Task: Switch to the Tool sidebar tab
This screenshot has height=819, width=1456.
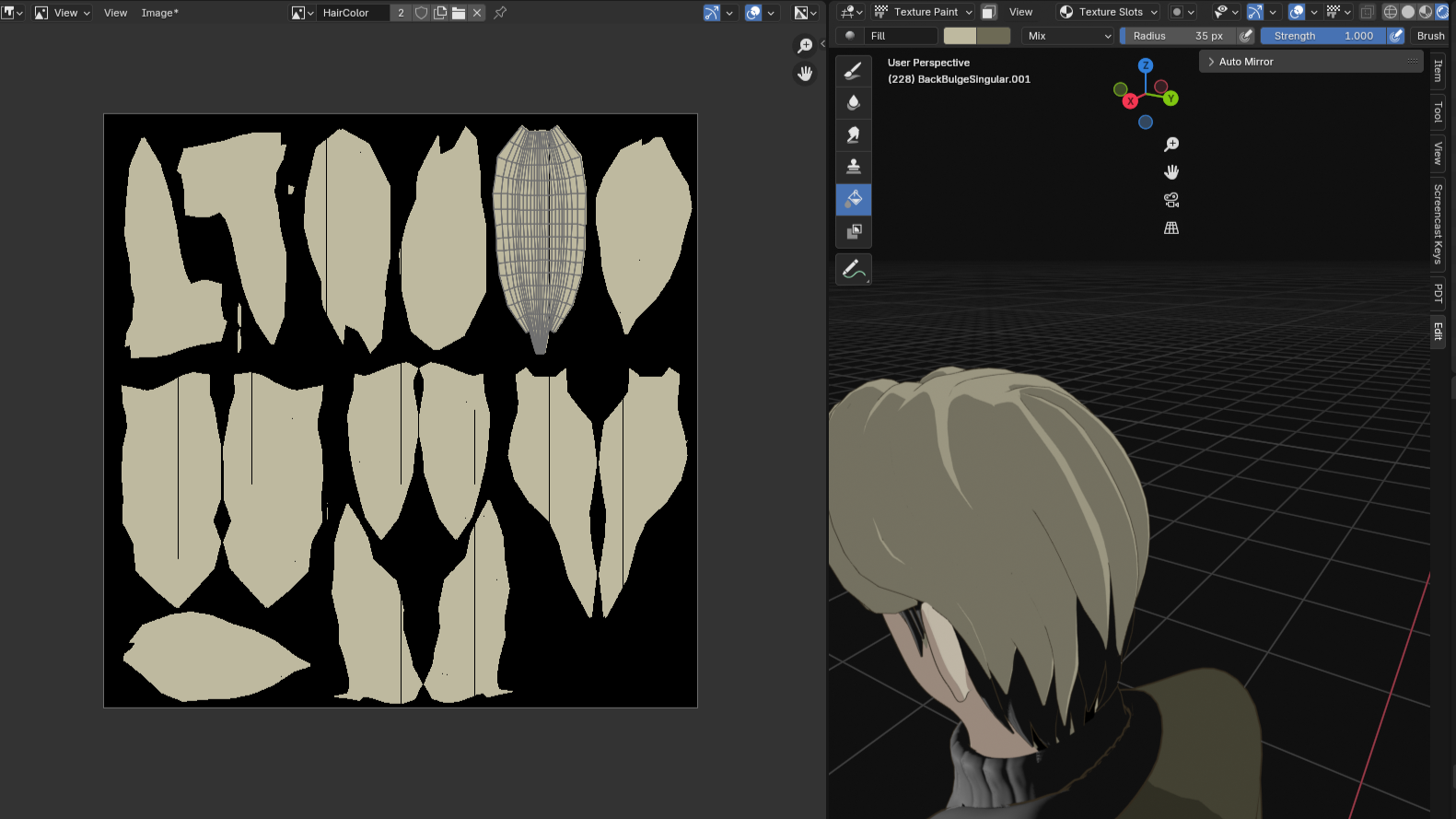Action: [x=1439, y=111]
